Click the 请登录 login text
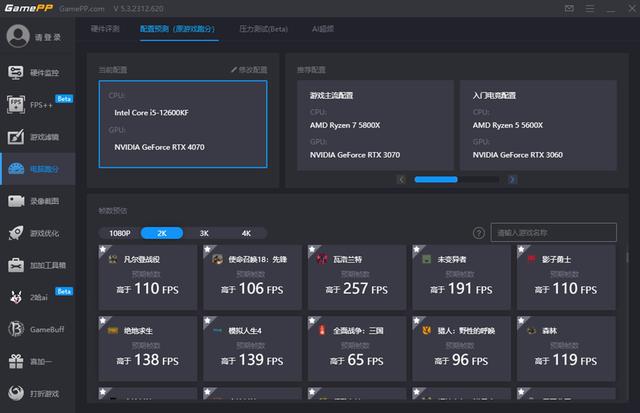The width and height of the screenshot is (640, 413). pos(47,38)
